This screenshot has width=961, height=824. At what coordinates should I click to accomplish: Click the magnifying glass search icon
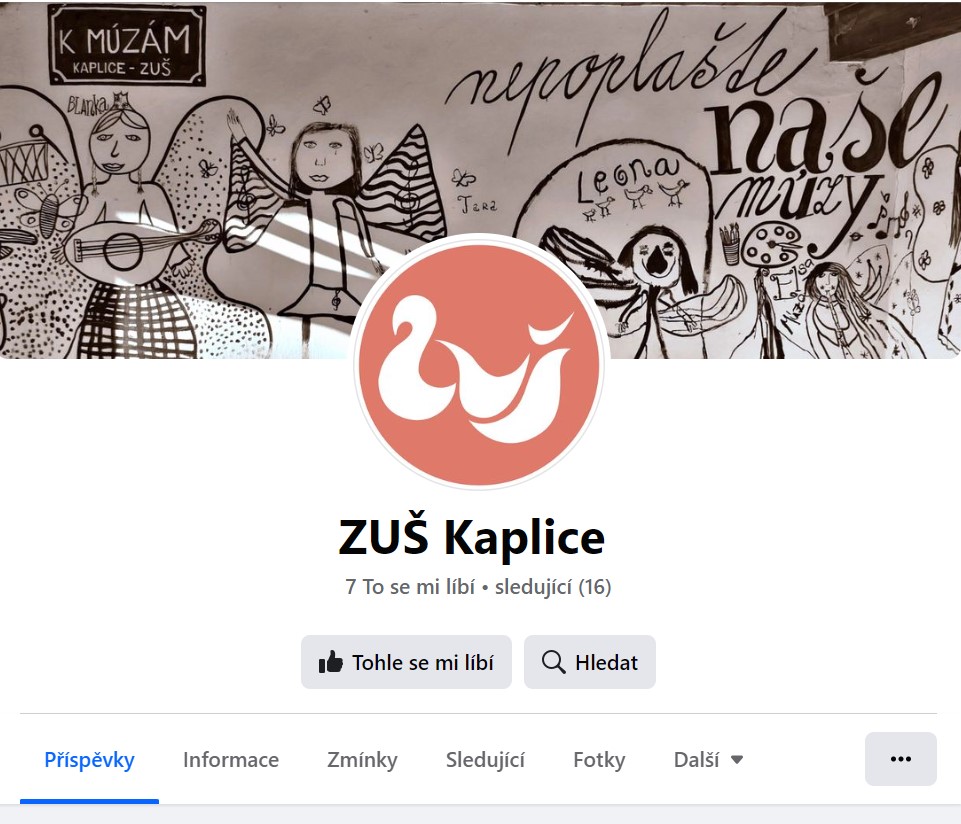coord(553,662)
